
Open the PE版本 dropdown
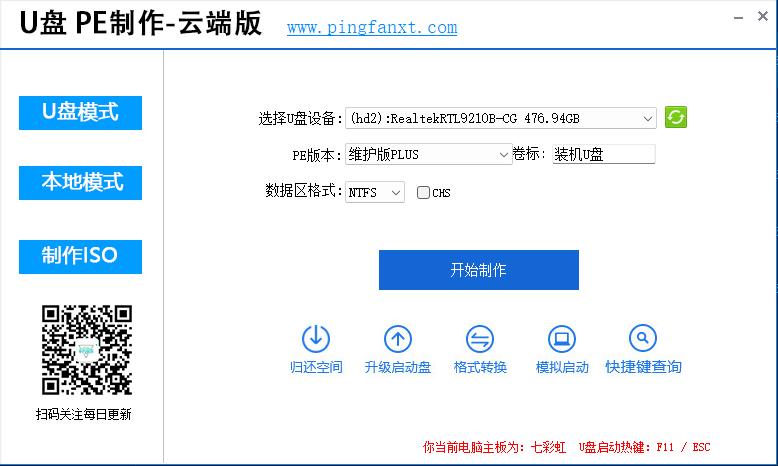coord(429,154)
